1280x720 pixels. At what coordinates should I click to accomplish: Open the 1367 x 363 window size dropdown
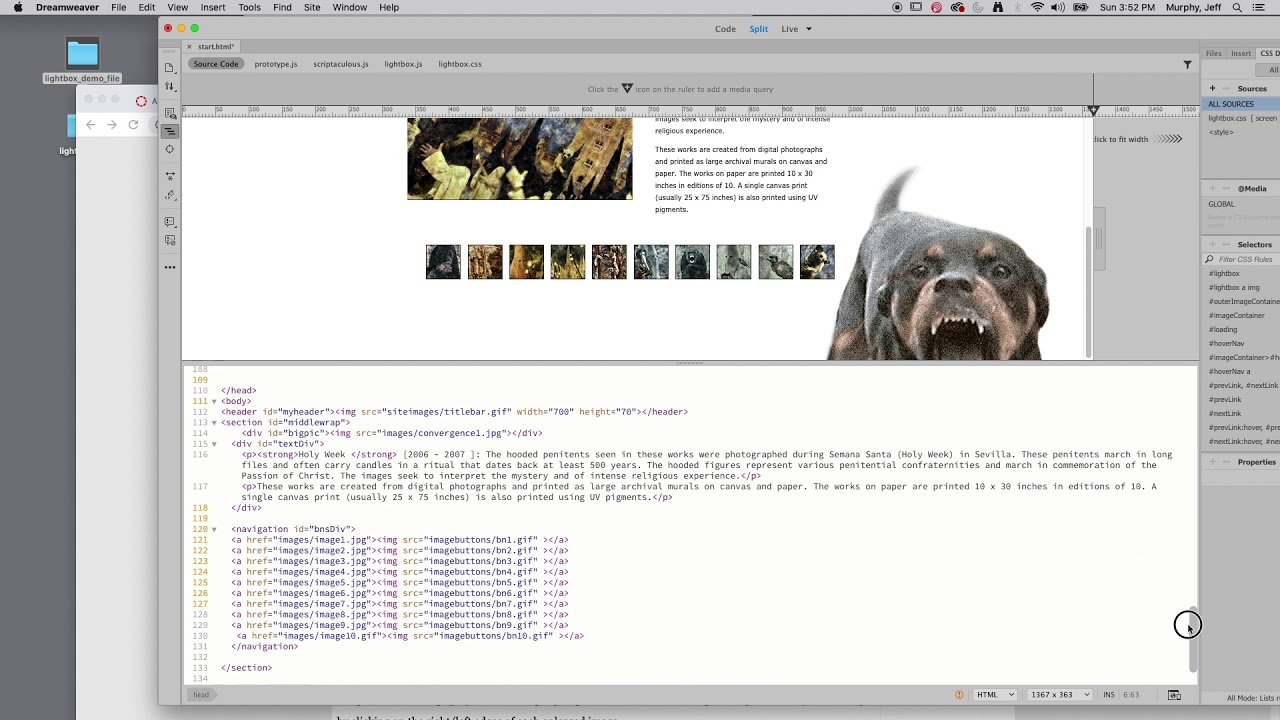(1059, 694)
